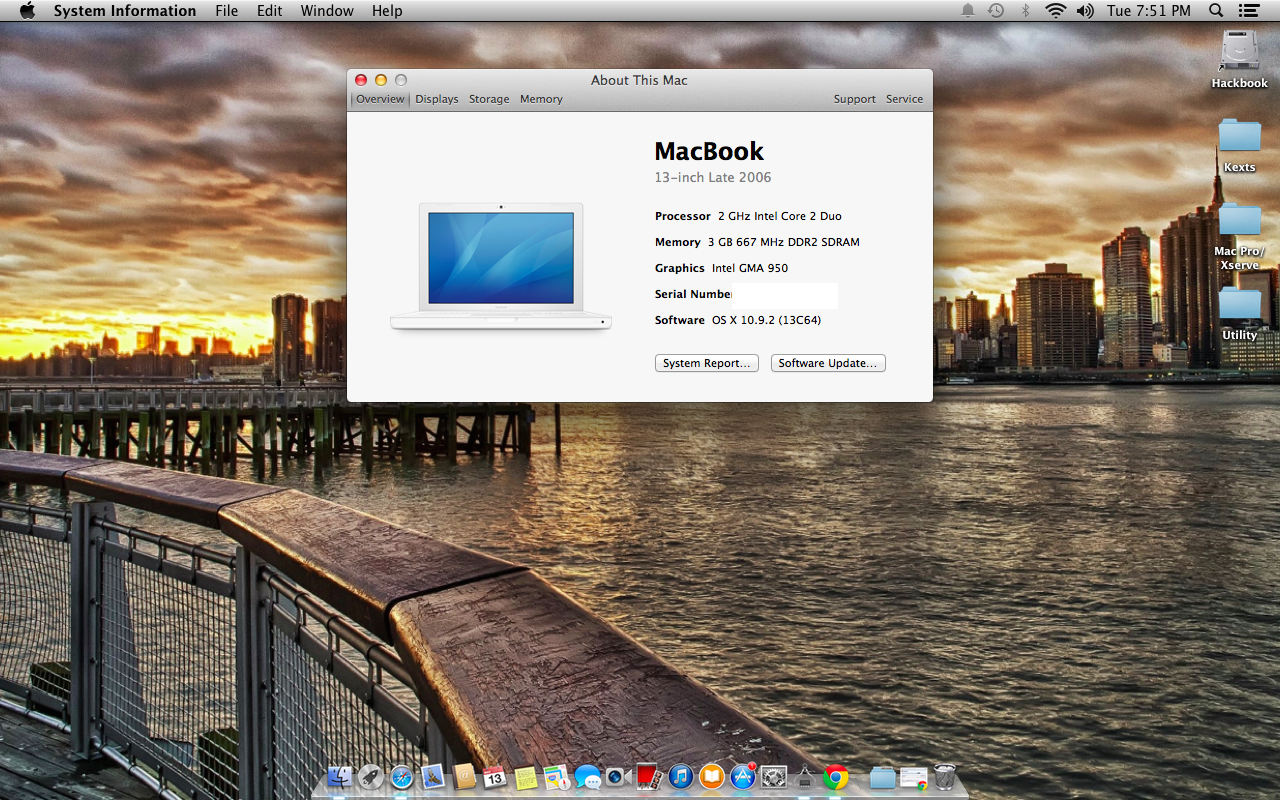The height and width of the screenshot is (800, 1280).
Task: Open Help menu
Action: pyautogui.click(x=387, y=11)
